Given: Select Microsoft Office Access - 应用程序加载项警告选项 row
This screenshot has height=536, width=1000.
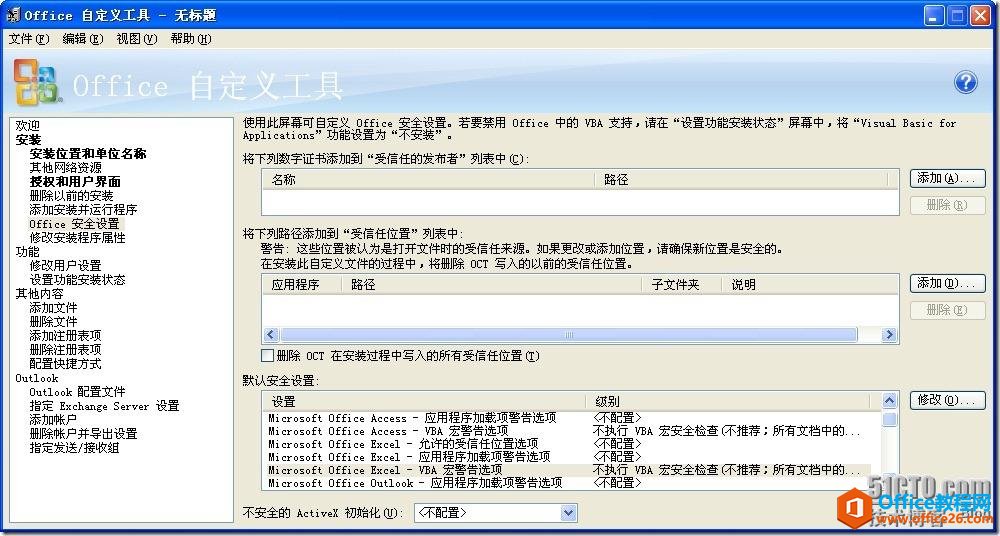Looking at the screenshot, I should click(x=566, y=418).
